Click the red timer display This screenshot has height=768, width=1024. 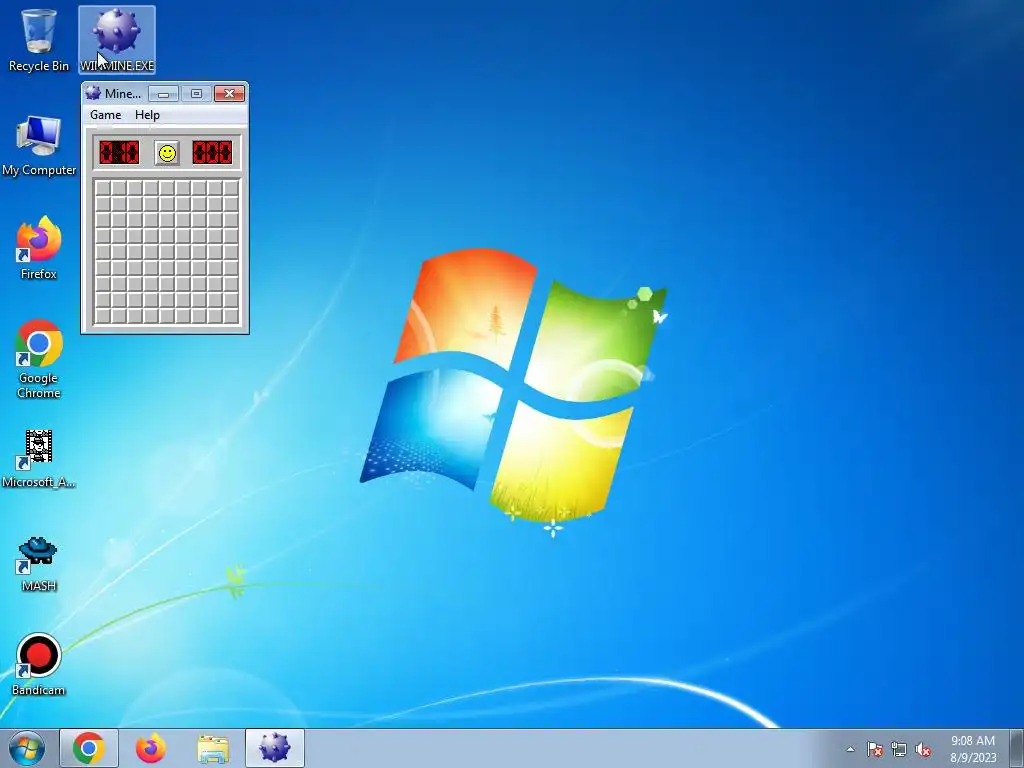coord(212,153)
